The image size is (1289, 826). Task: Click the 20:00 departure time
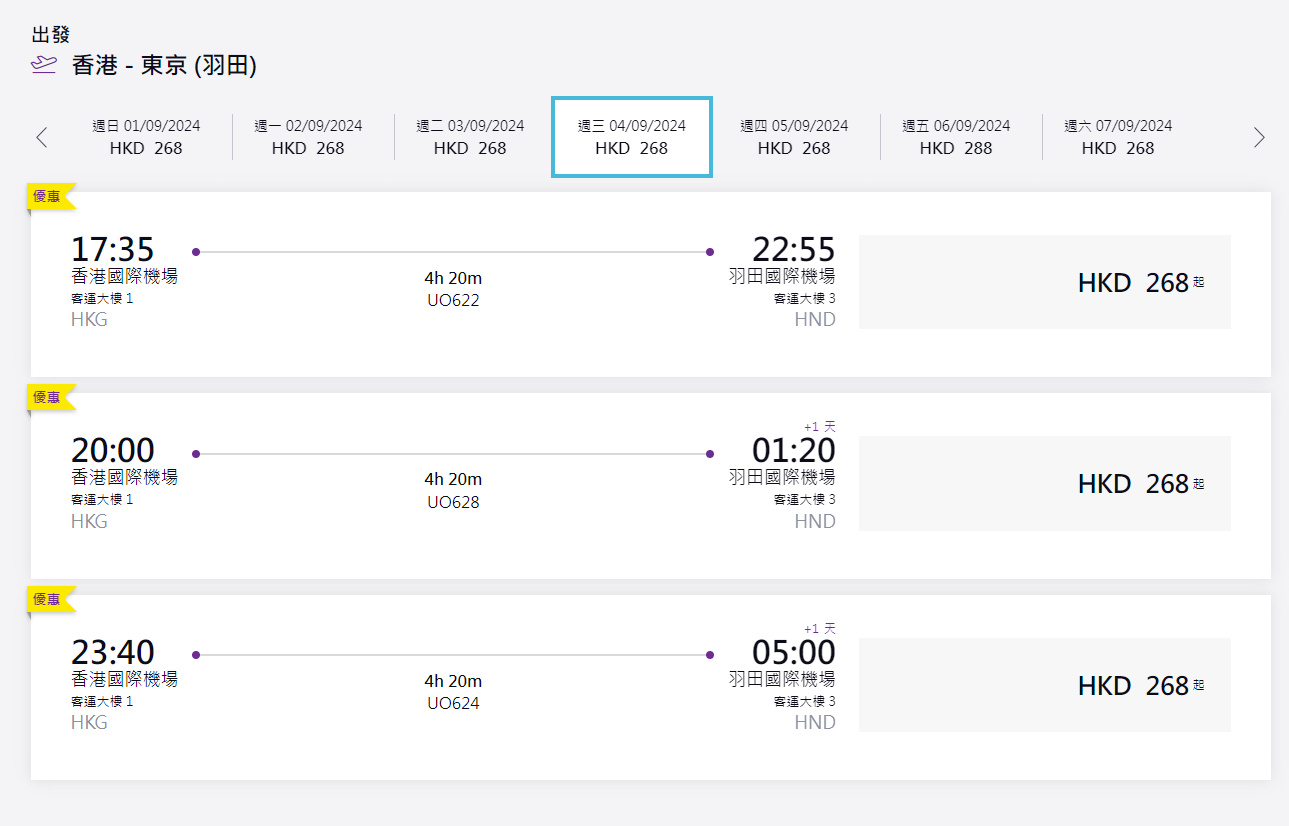click(113, 451)
